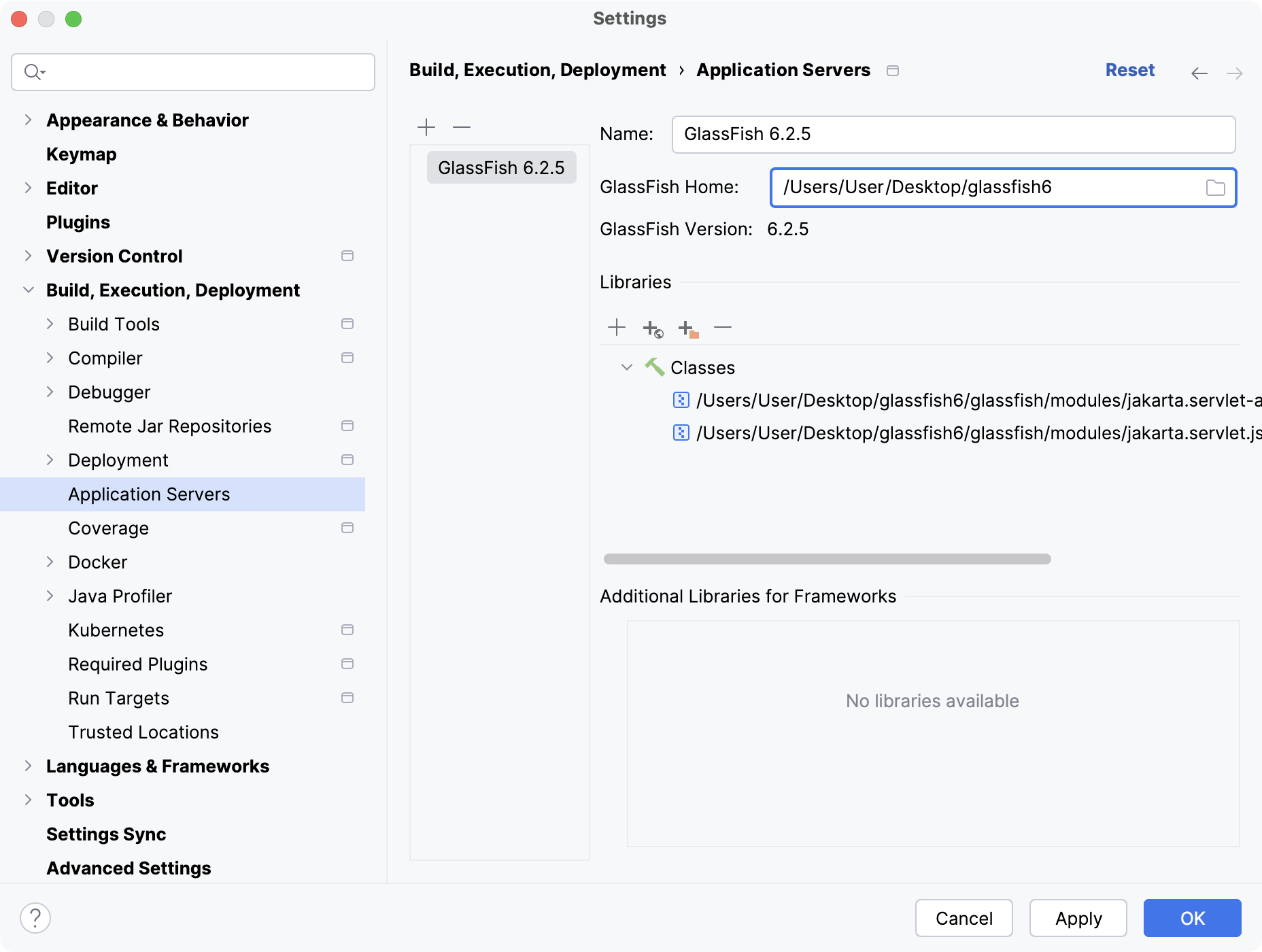Click the folder browse icon in GlassFish Home field

click(1216, 188)
